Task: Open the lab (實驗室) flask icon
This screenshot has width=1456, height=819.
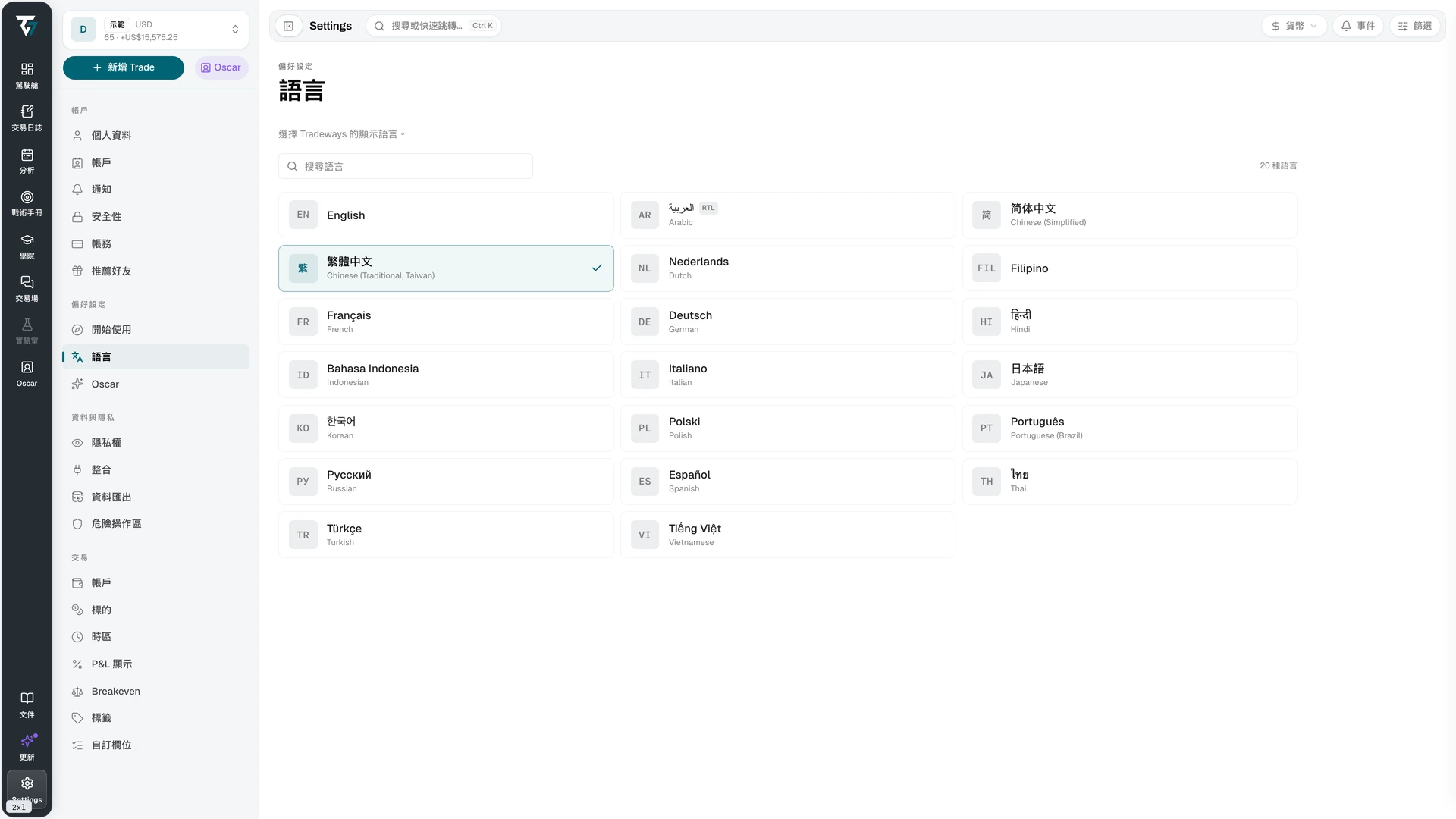Action: (27, 325)
